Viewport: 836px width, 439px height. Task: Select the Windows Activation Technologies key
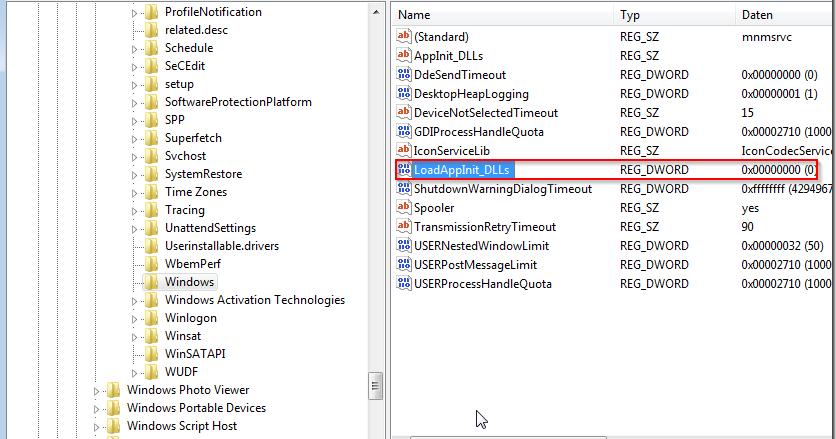pos(254,300)
